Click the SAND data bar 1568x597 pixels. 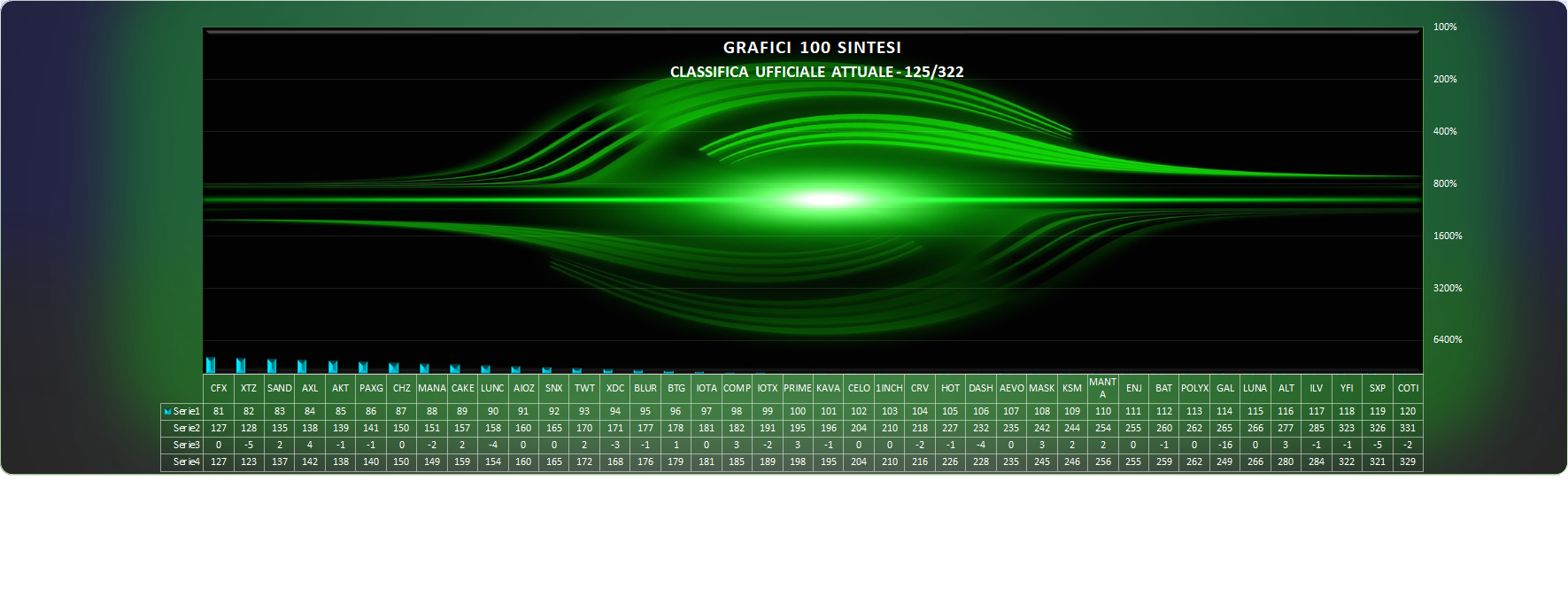pos(272,366)
